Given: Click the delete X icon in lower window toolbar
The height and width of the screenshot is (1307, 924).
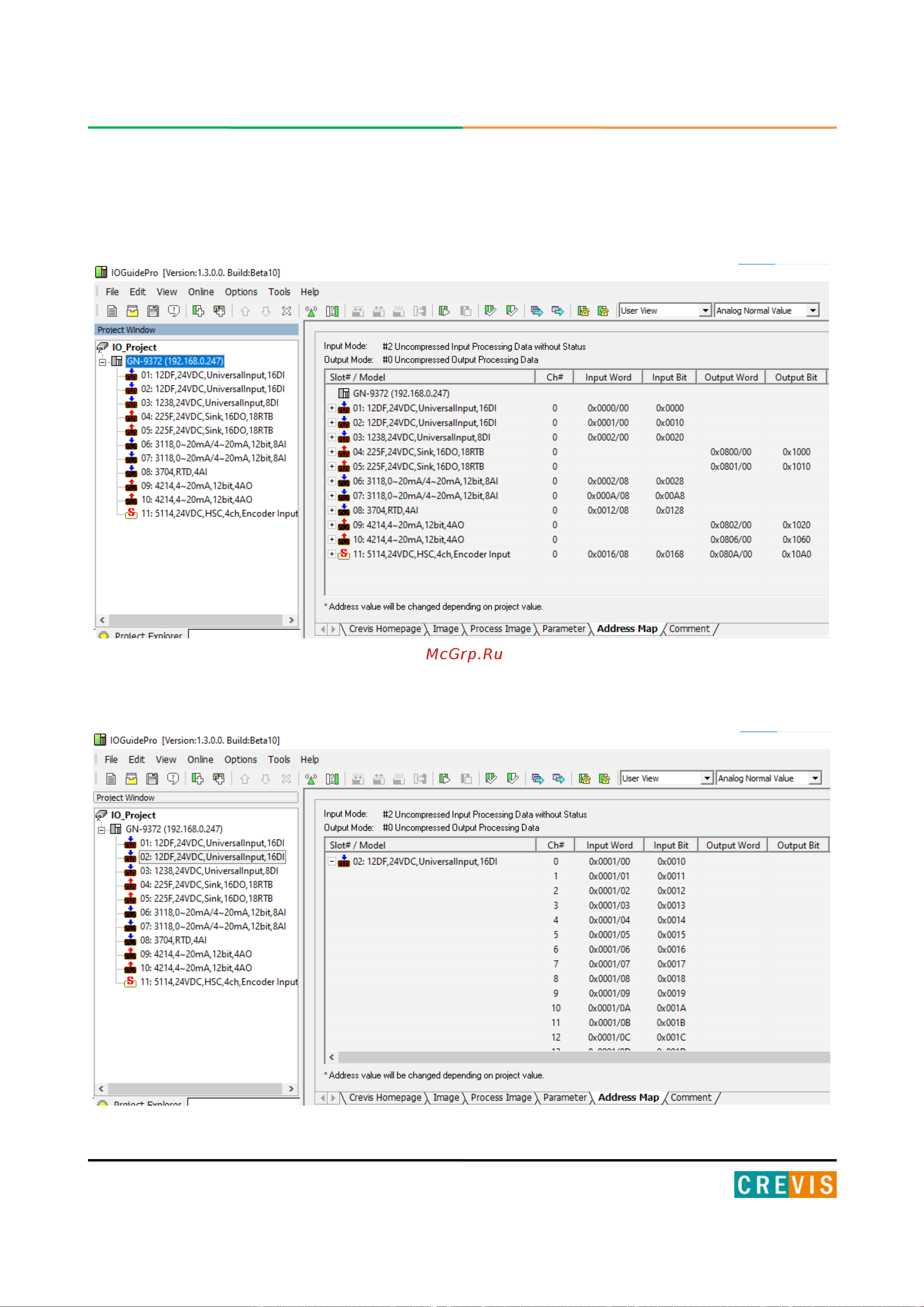Looking at the screenshot, I should point(286,779).
